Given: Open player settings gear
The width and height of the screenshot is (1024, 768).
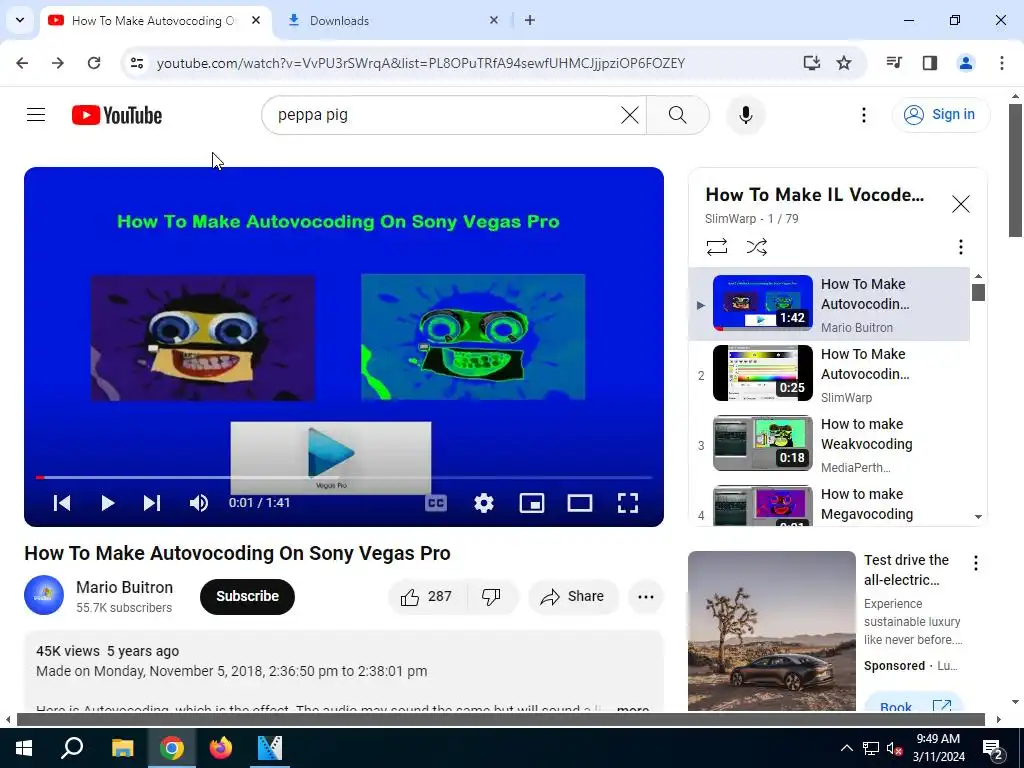Looking at the screenshot, I should coord(483,503).
